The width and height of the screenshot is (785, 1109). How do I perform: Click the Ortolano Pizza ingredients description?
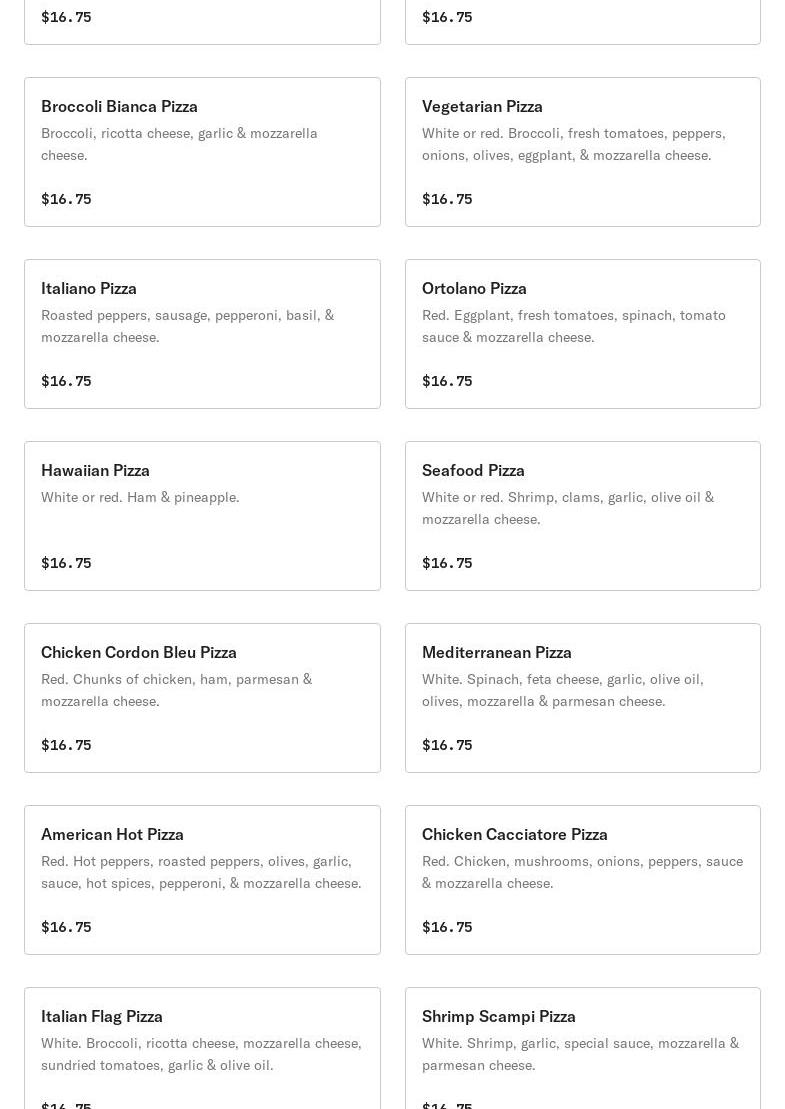coord(573,326)
